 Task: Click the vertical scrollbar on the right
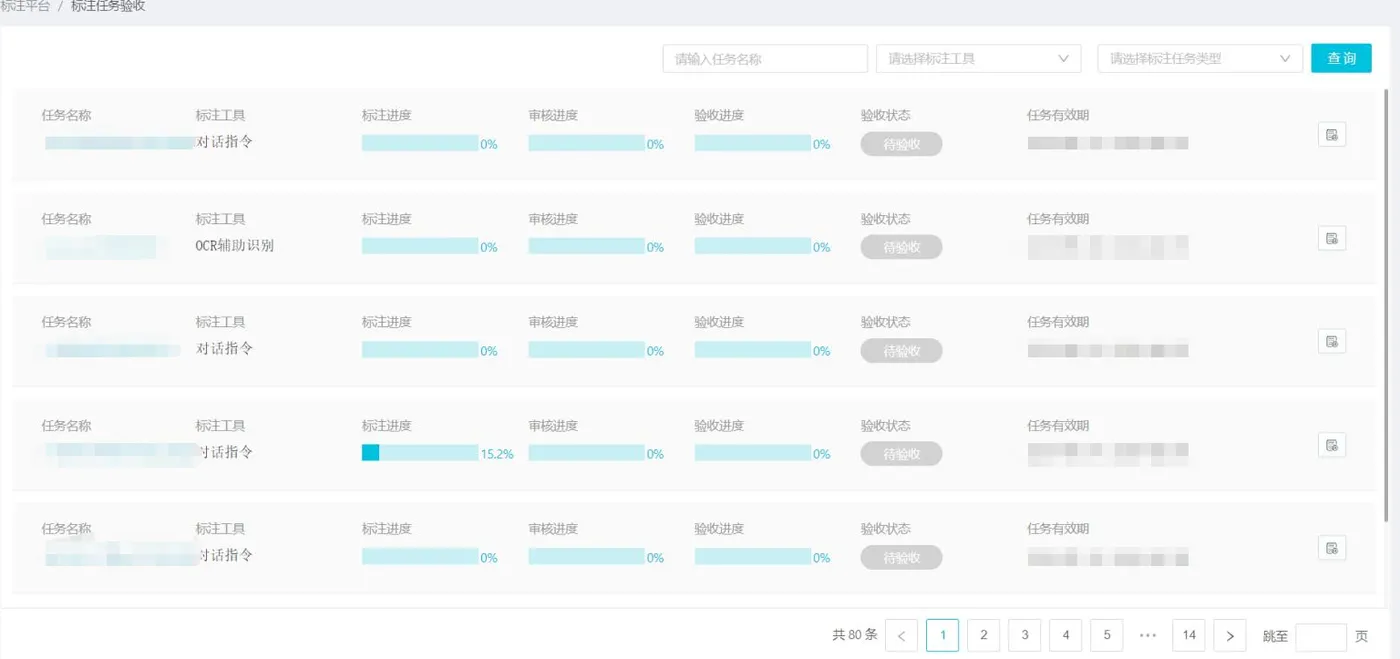pyautogui.click(x=1386, y=300)
